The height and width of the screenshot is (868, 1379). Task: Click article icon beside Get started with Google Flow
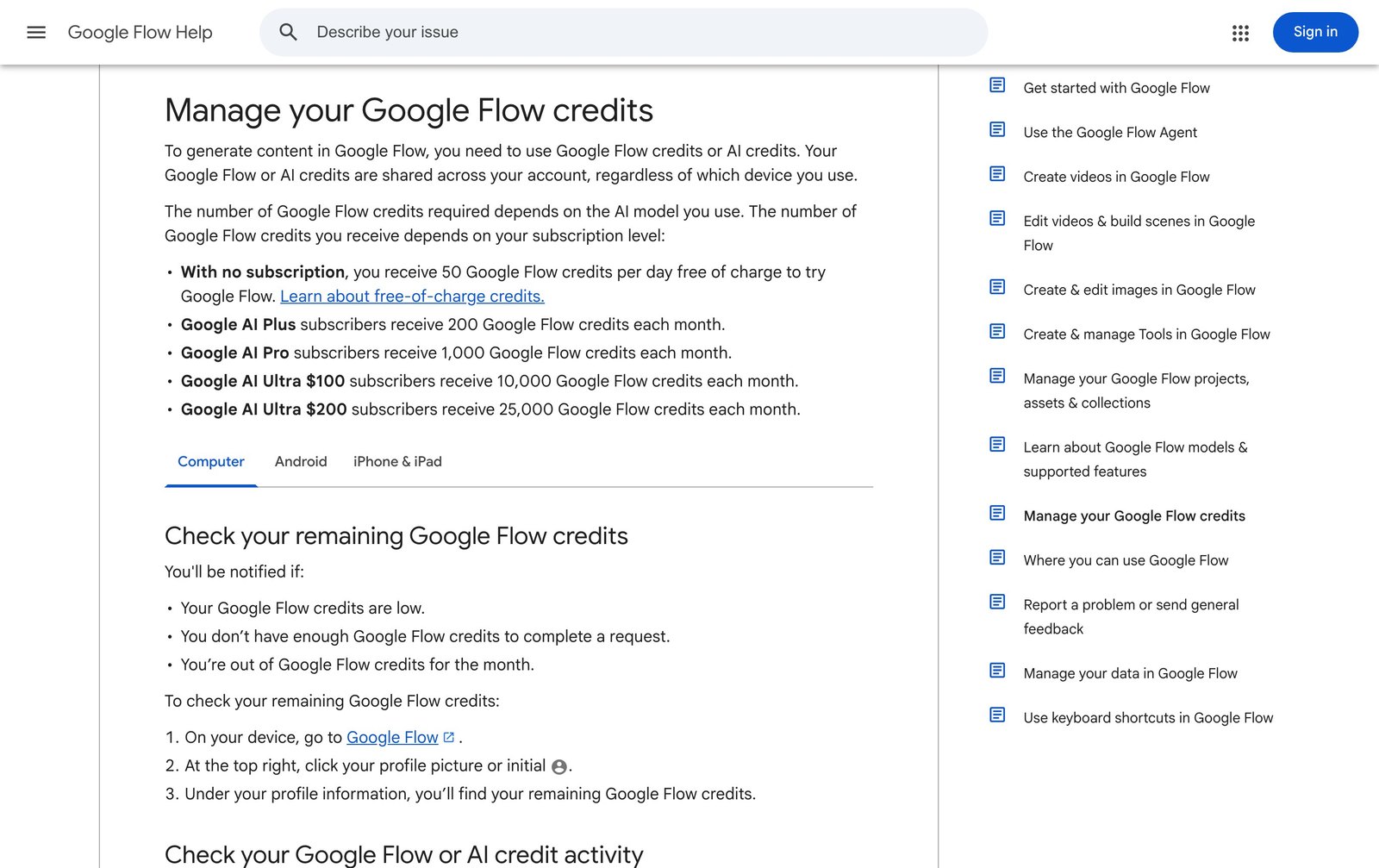tap(997, 84)
